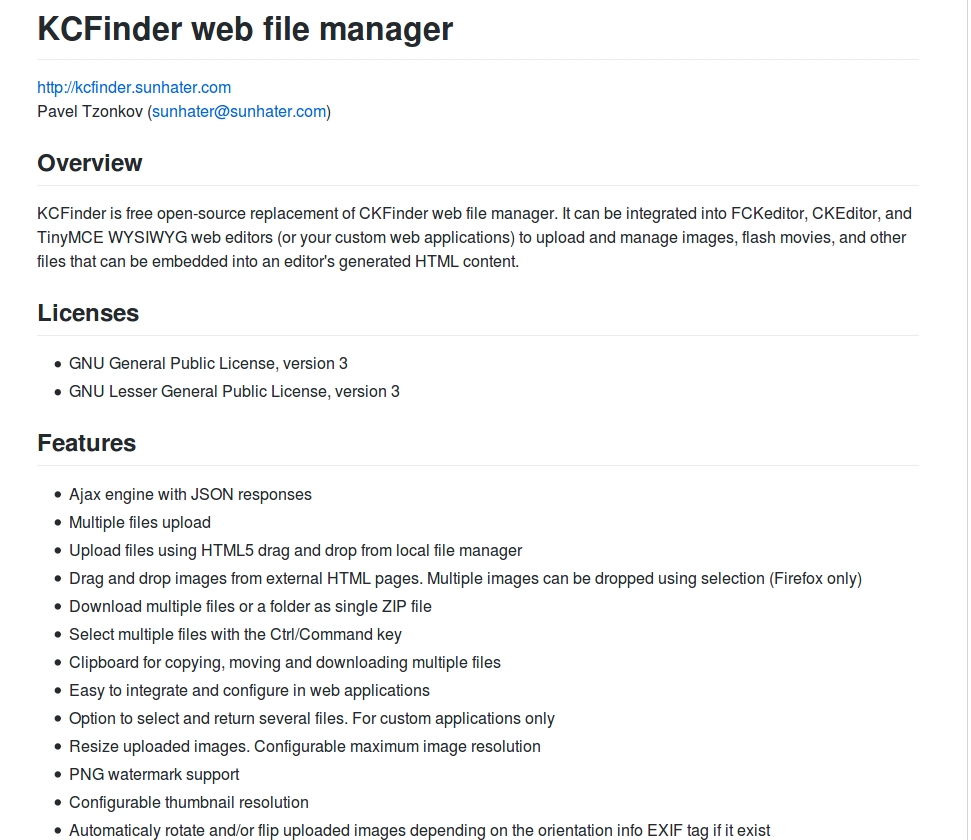This screenshot has width=971, height=840.
Task: Click the KCFinder web file manager title
Action: [x=245, y=29]
